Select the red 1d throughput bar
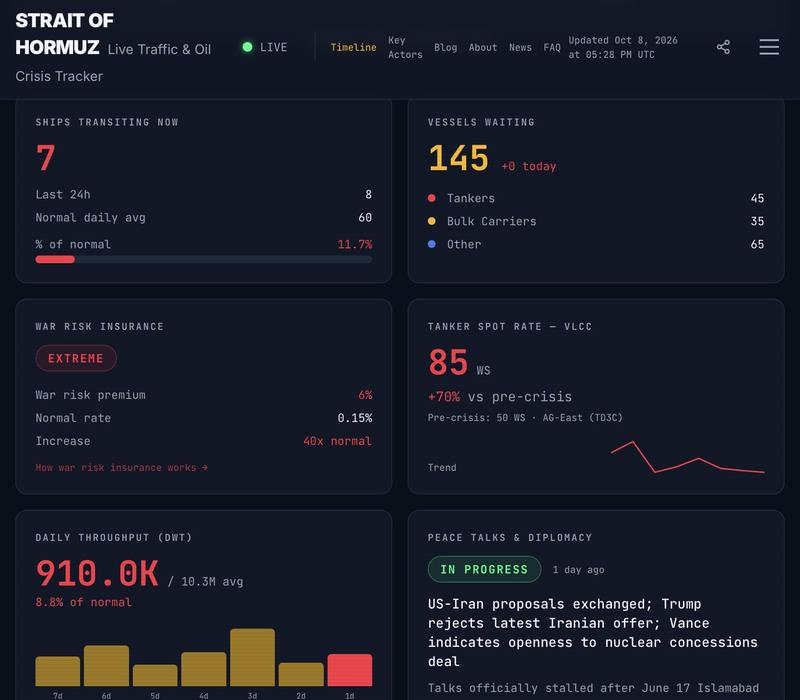The image size is (800, 700). [349, 670]
